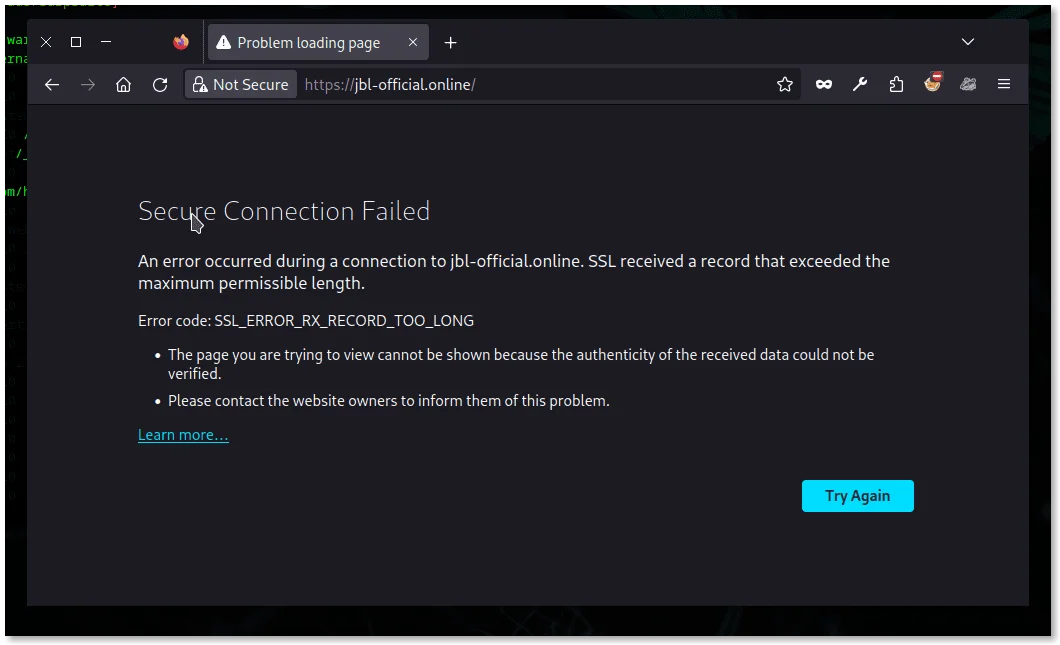Open the Learn more… link
Viewport: 1060px width, 645px height.
(x=183, y=435)
